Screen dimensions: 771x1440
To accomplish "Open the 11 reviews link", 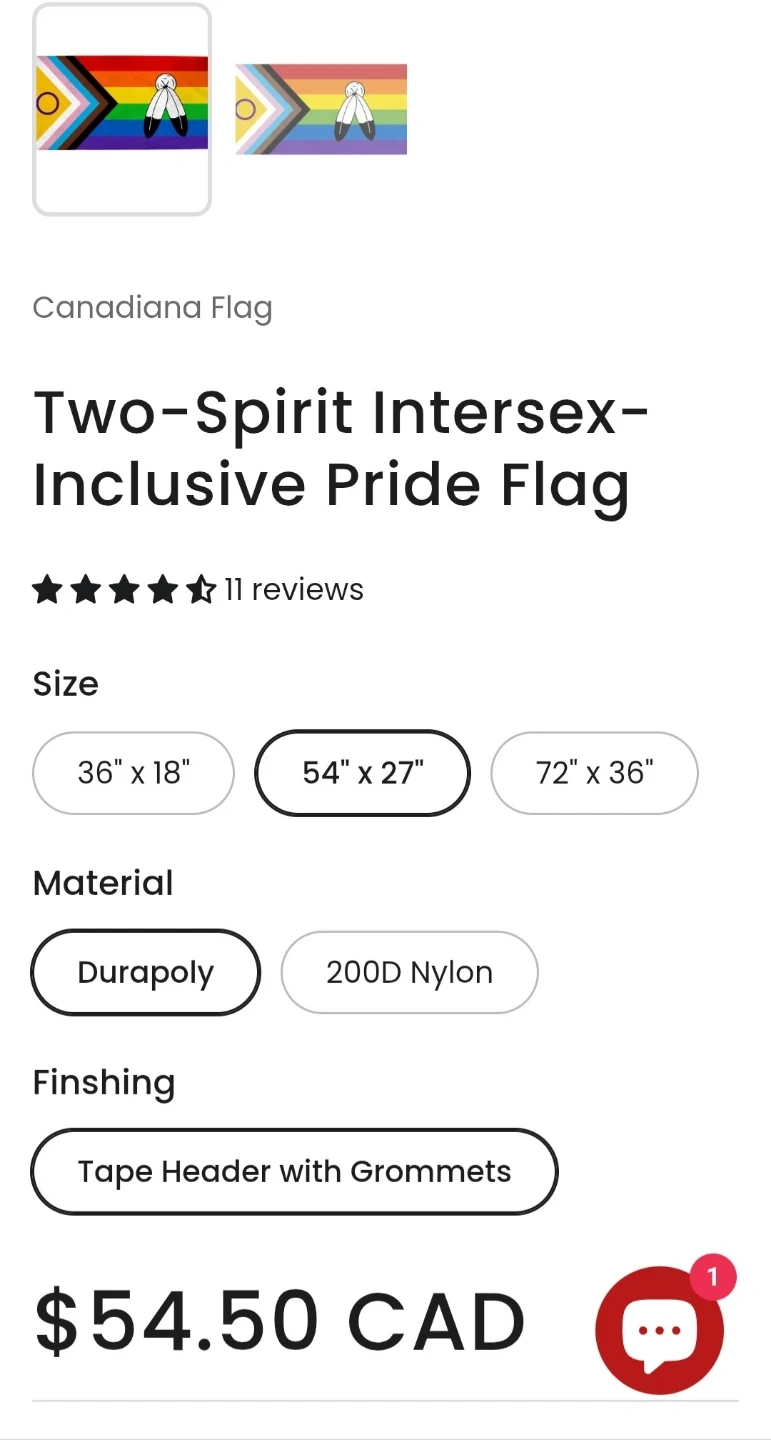I will click(x=293, y=590).
